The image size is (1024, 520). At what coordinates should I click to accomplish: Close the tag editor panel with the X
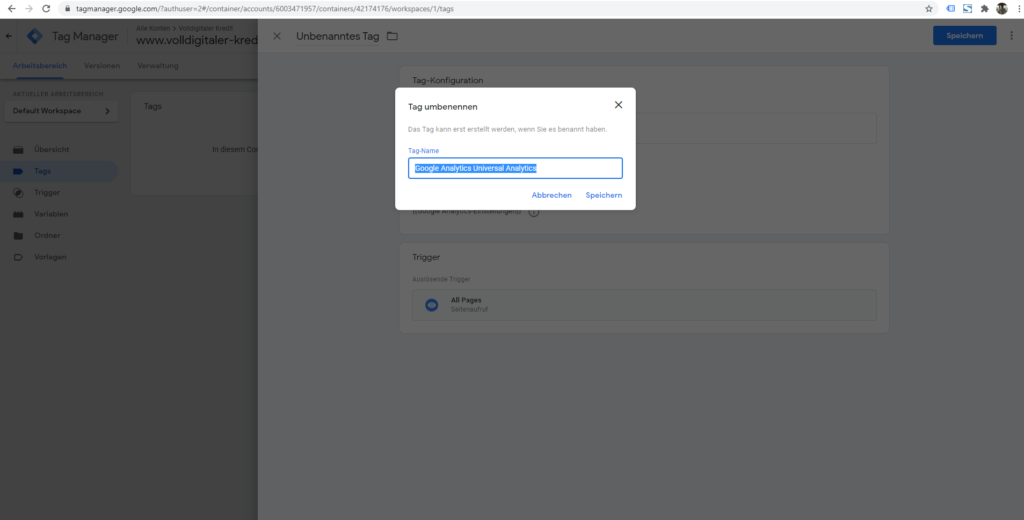coord(277,36)
